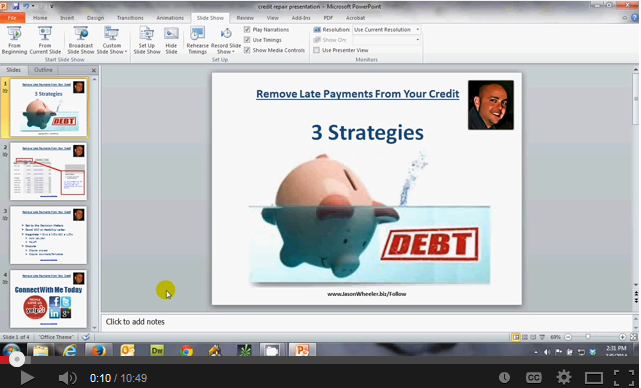Play the video
641x388 pixels.
coord(27,378)
